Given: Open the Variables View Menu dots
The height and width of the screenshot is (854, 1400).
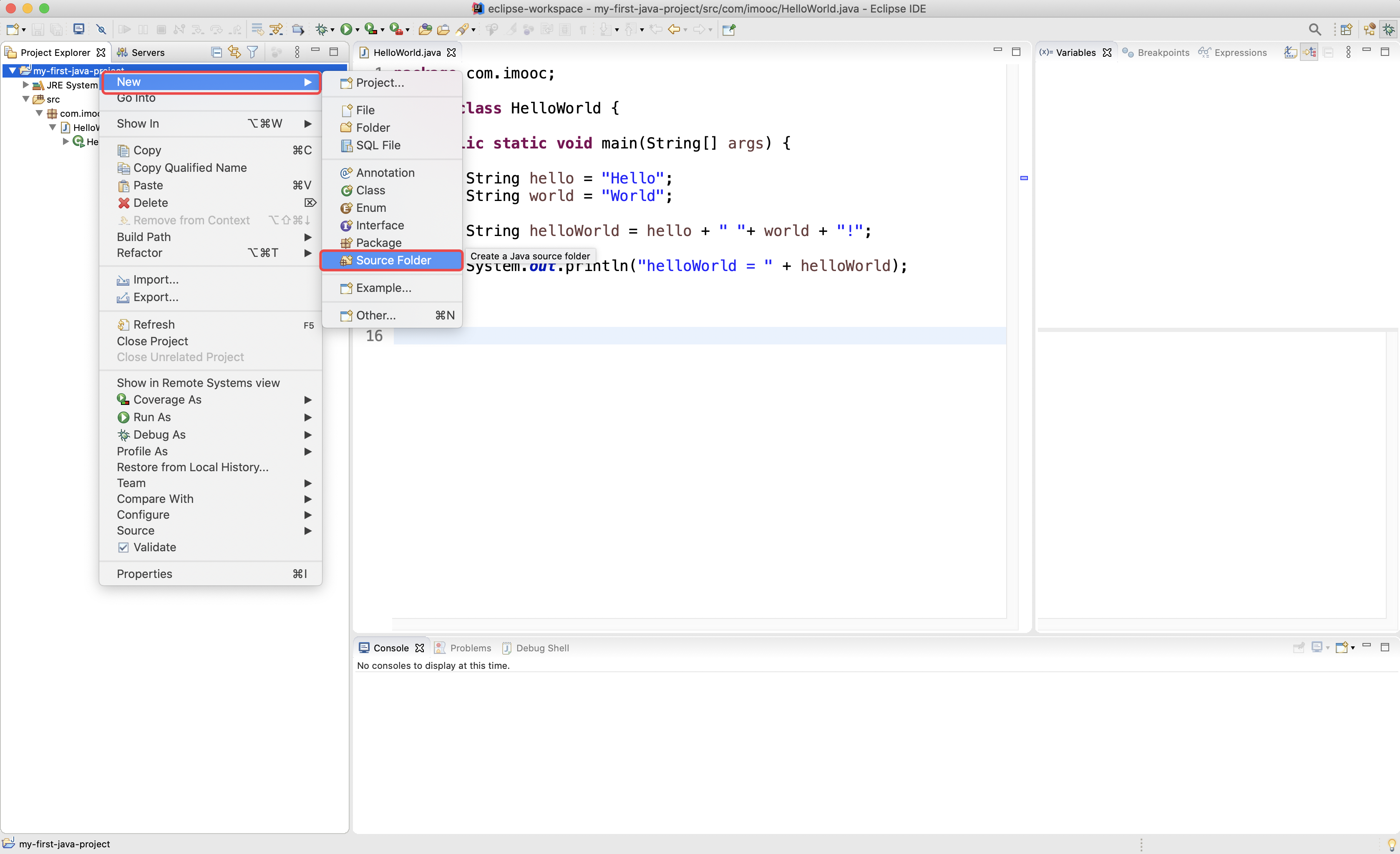Looking at the screenshot, I should click(1348, 52).
